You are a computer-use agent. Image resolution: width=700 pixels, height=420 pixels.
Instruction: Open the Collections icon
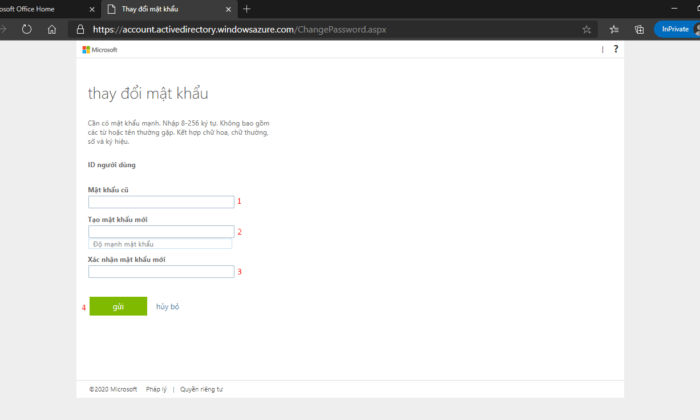pyautogui.click(x=639, y=29)
